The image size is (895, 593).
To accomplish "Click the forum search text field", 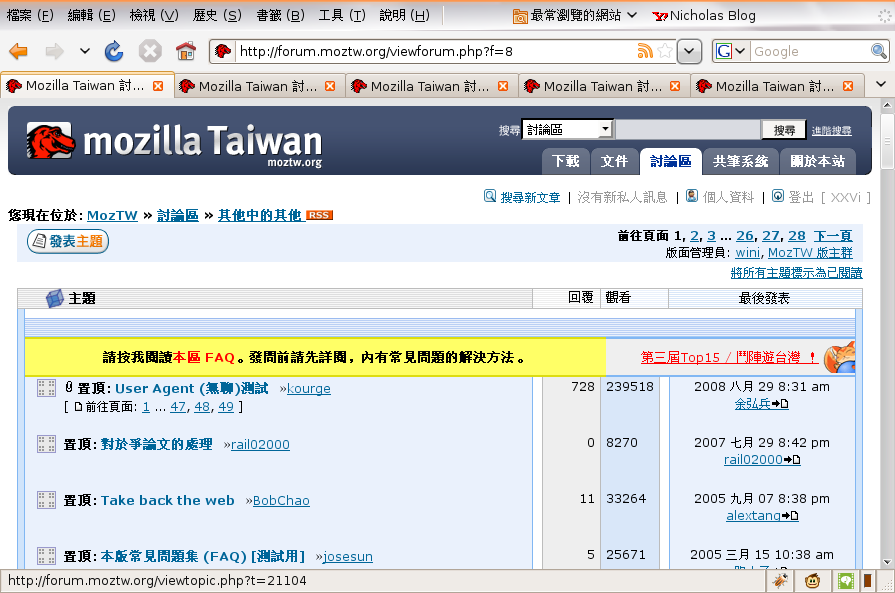I will click(x=687, y=130).
